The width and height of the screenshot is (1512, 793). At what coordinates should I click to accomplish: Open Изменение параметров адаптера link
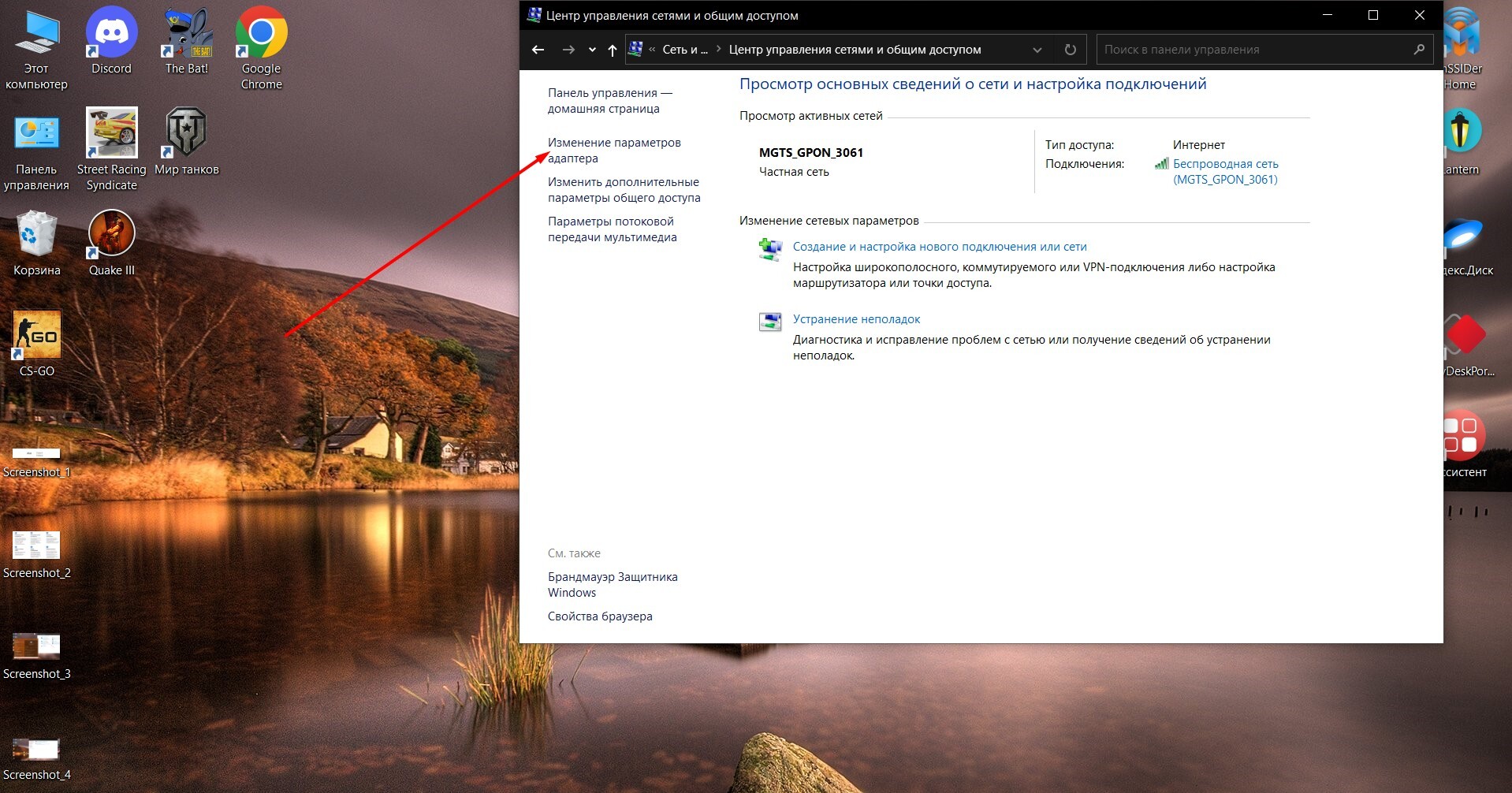tap(613, 150)
